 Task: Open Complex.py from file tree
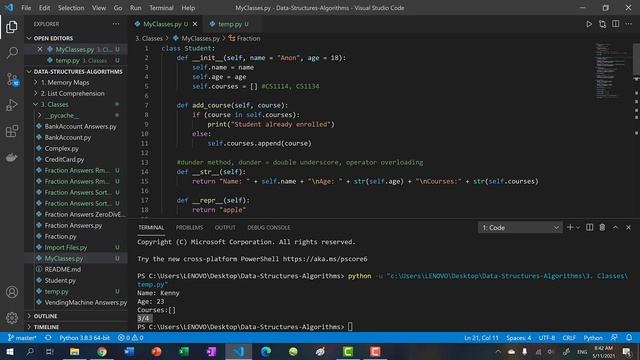[x=62, y=149]
